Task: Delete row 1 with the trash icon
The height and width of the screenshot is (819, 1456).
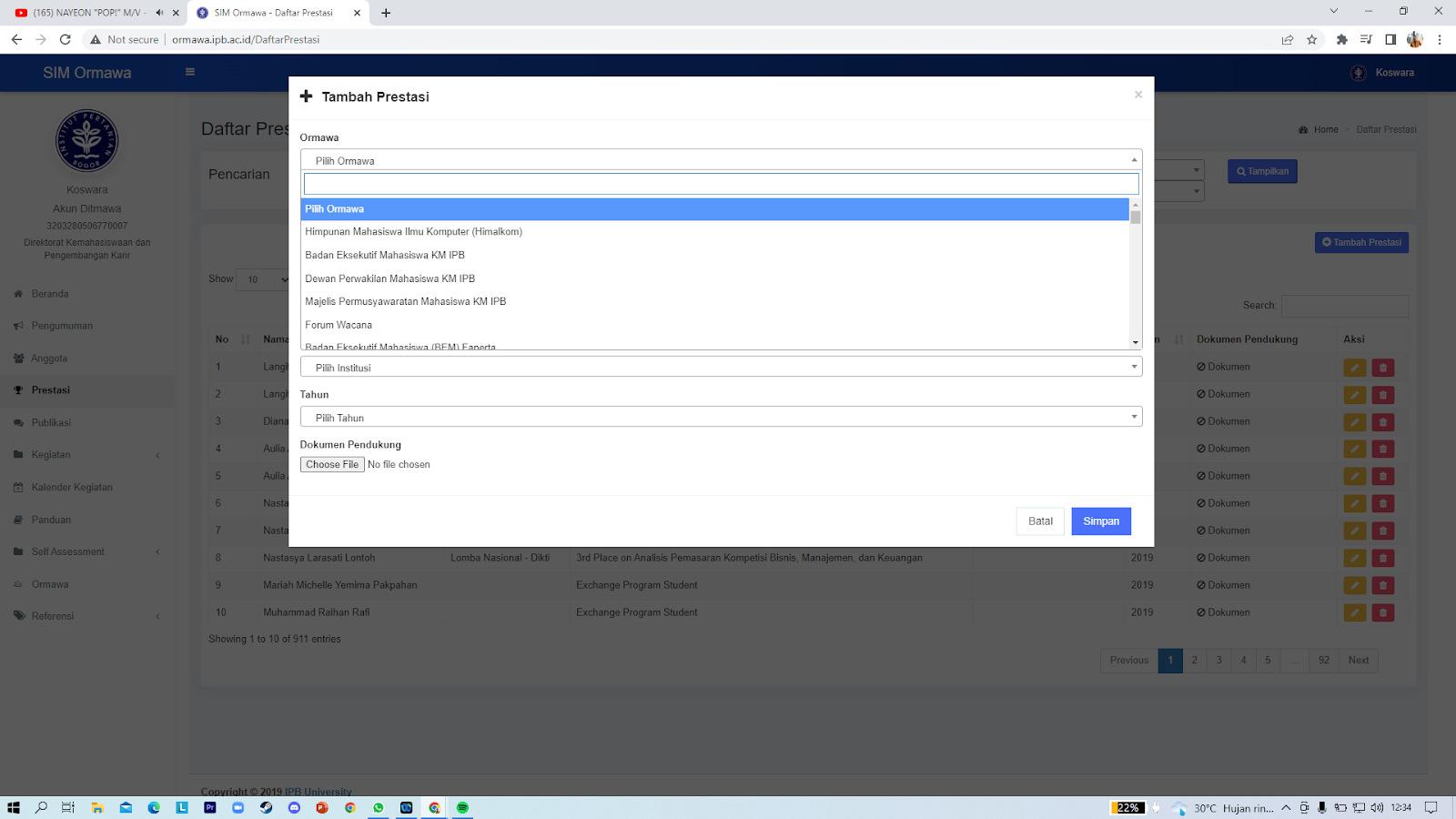Action: pos(1383,368)
